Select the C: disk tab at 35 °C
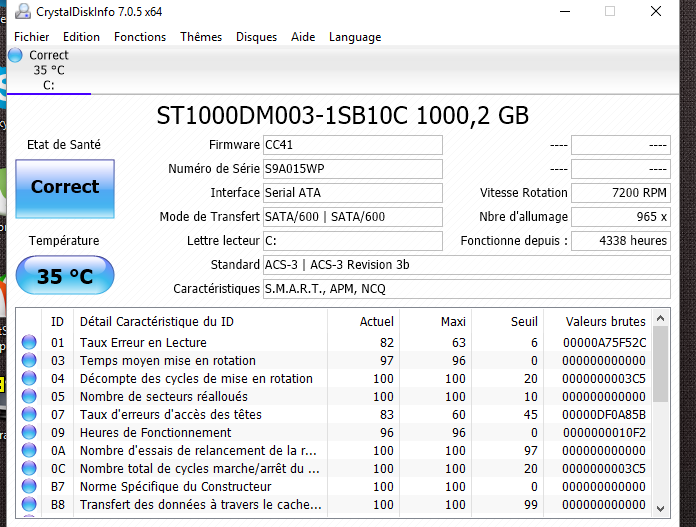The image size is (696, 527). (49, 70)
